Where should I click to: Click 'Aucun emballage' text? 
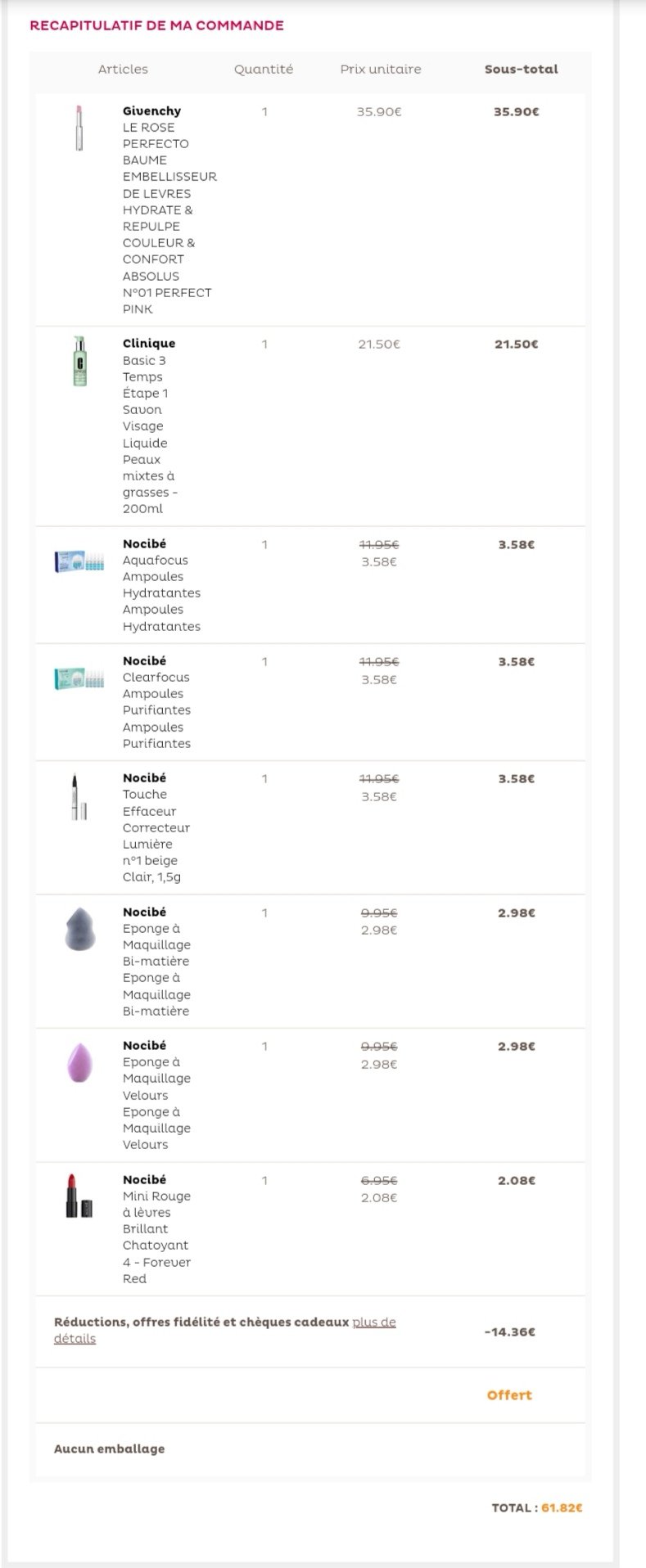tap(109, 1448)
